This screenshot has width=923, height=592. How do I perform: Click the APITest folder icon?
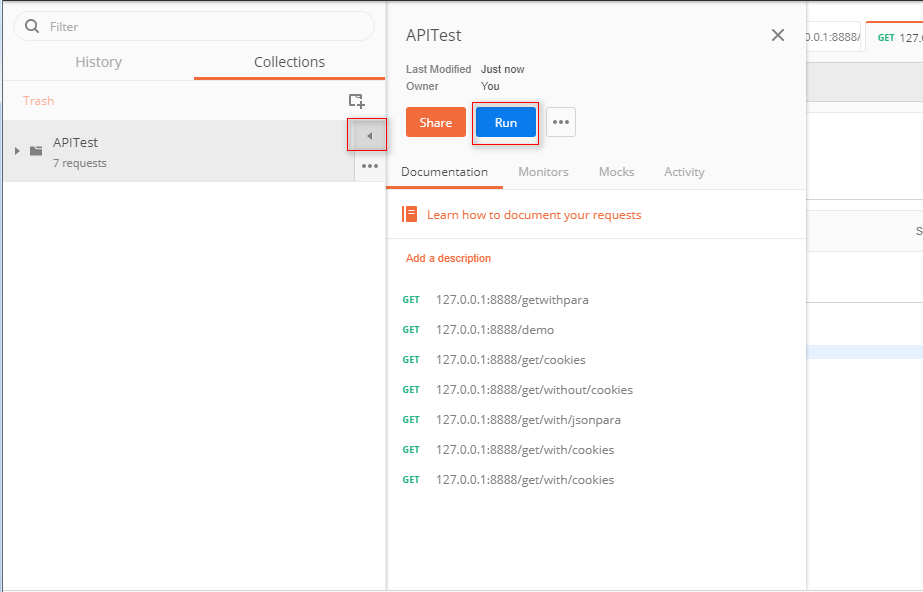point(36,151)
